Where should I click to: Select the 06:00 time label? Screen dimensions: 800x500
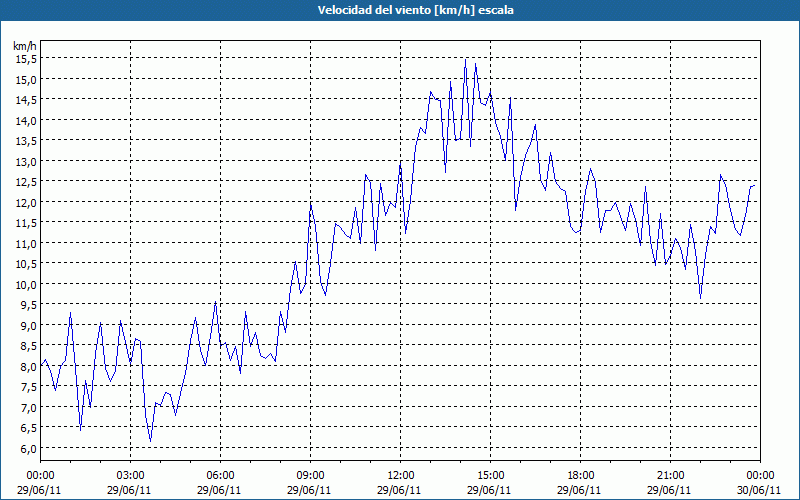[220, 476]
